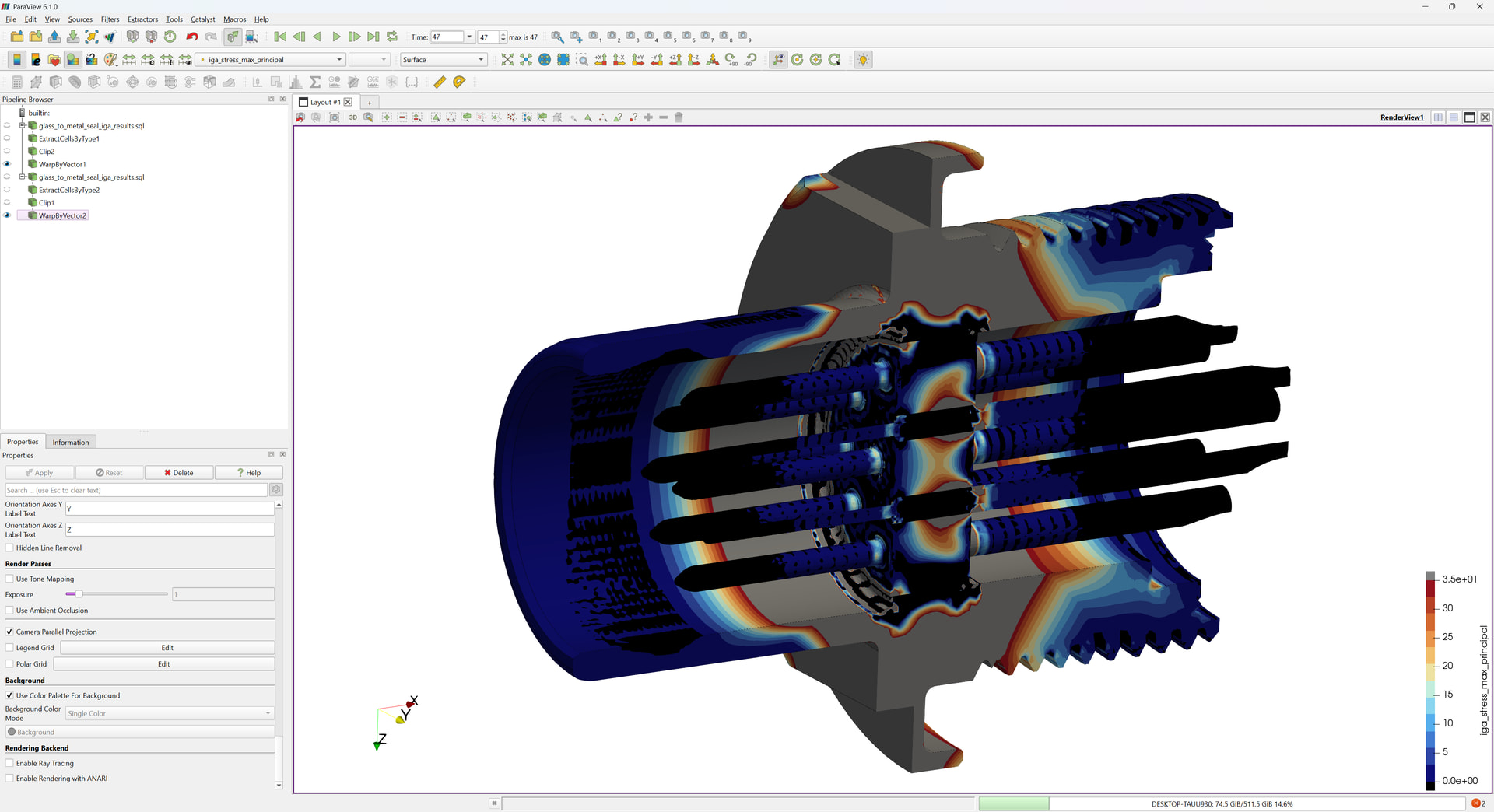The image size is (1494, 812).
Task: Show visibility eye for ExtractCellsByType1
Action: [8, 138]
